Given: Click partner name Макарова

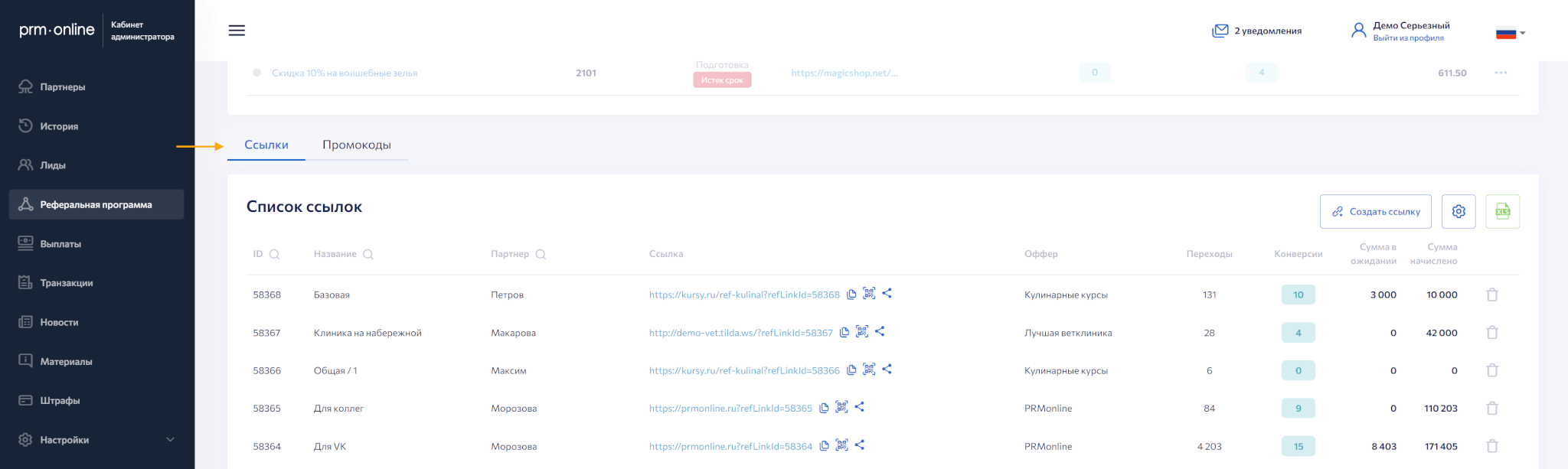Looking at the screenshot, I should (513, 333).
